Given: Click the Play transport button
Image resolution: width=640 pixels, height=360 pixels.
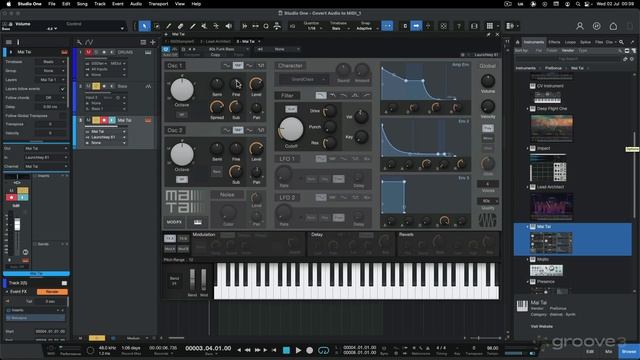Looking at the screenshot, I should [298, 350].
